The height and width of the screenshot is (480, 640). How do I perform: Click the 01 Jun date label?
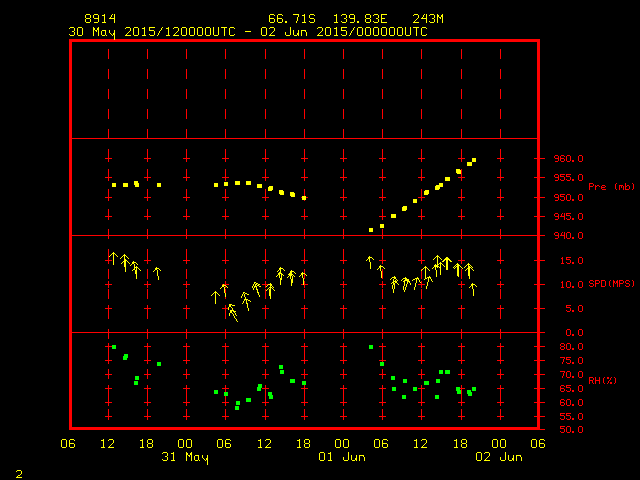pos(341,457)
